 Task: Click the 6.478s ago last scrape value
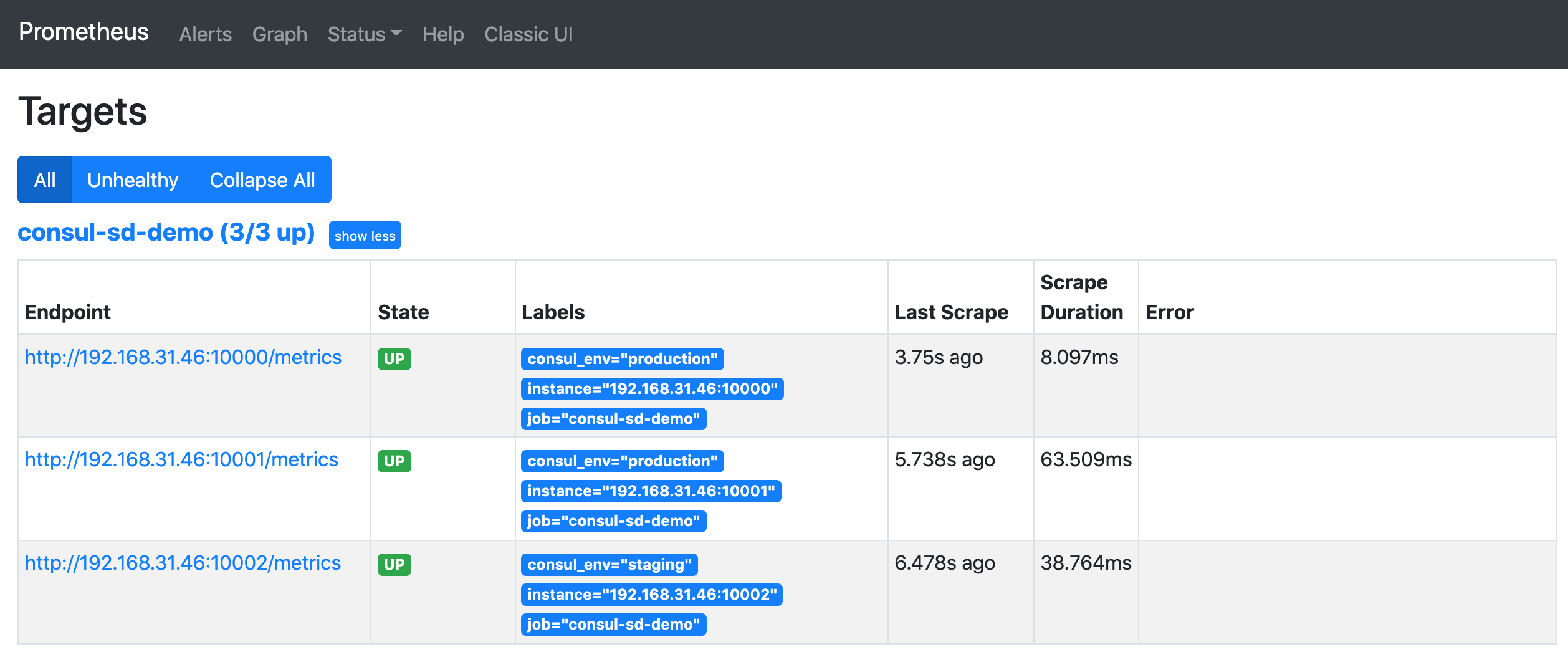pyautogui.click(x=945, y=563)
